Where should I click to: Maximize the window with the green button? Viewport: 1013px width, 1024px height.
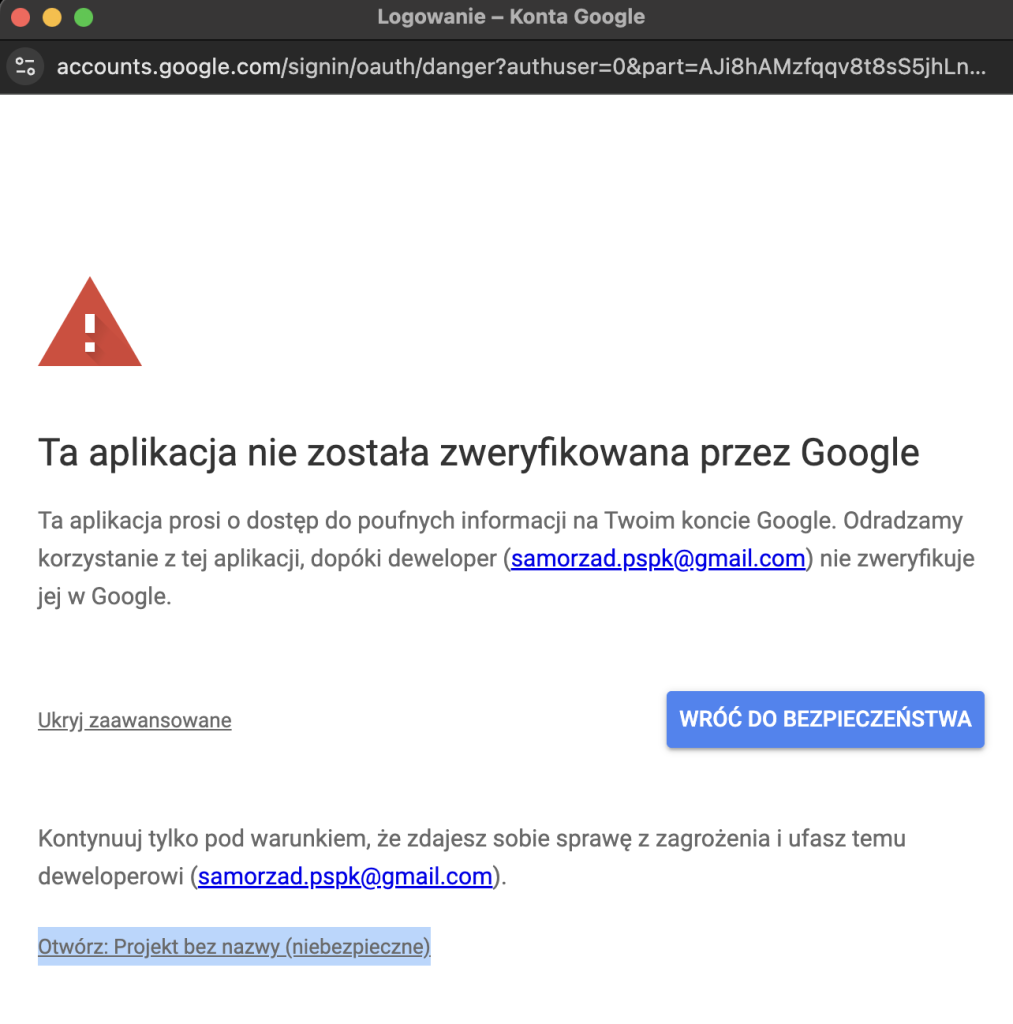point(84,17)
